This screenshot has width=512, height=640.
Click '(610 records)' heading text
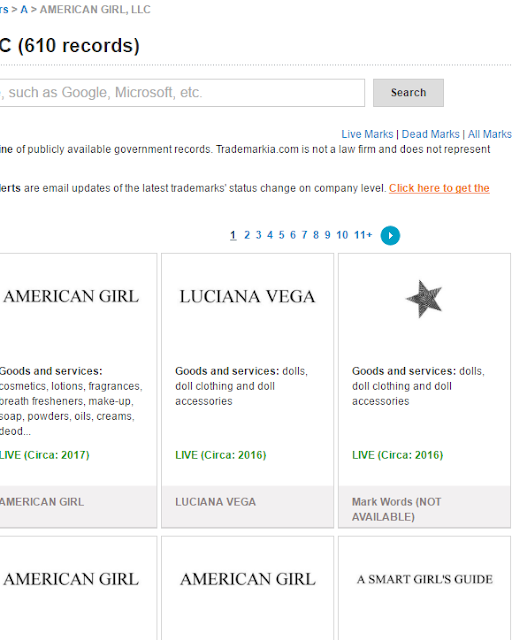pos(78,45)
